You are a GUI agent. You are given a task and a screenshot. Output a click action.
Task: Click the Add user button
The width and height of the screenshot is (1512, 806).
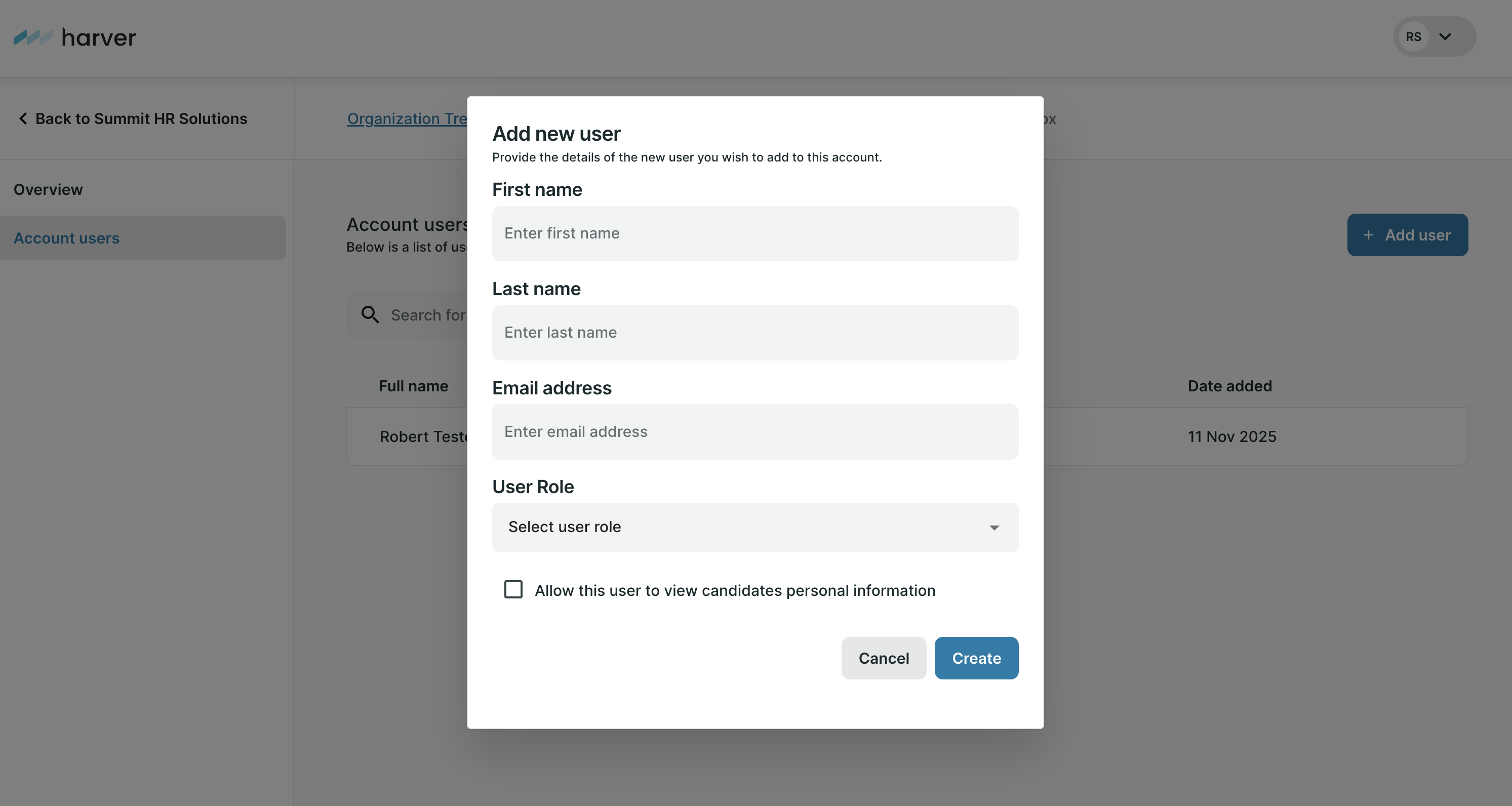click(x=1407, y=235)
